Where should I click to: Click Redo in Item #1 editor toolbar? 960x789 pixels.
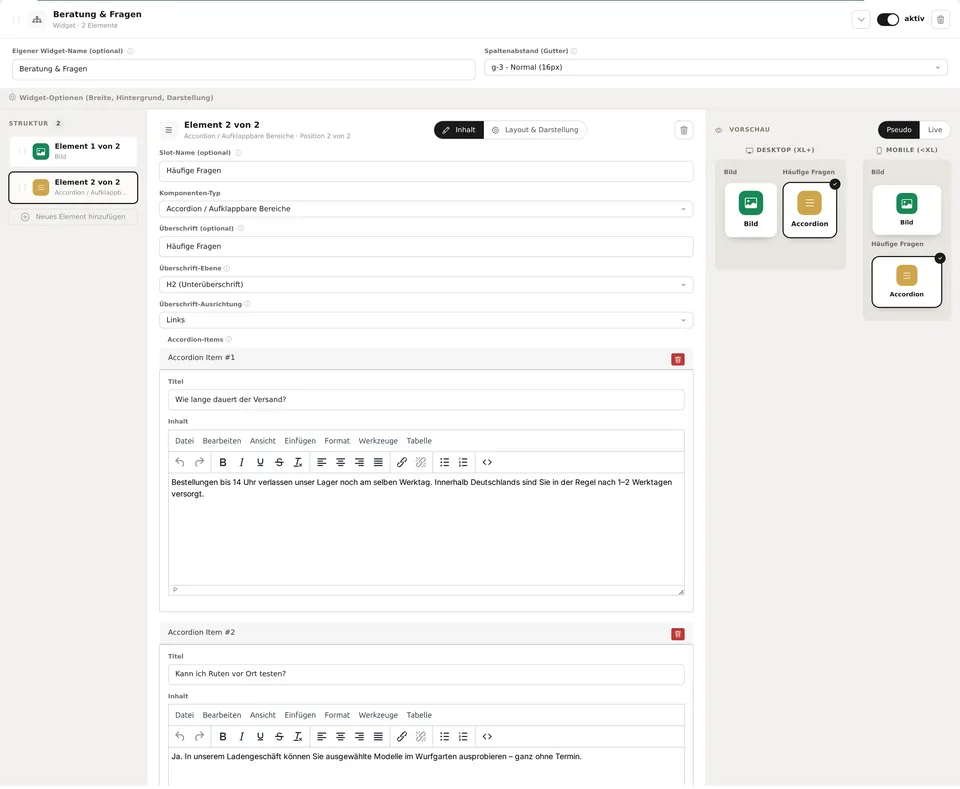tap(199, 462)
